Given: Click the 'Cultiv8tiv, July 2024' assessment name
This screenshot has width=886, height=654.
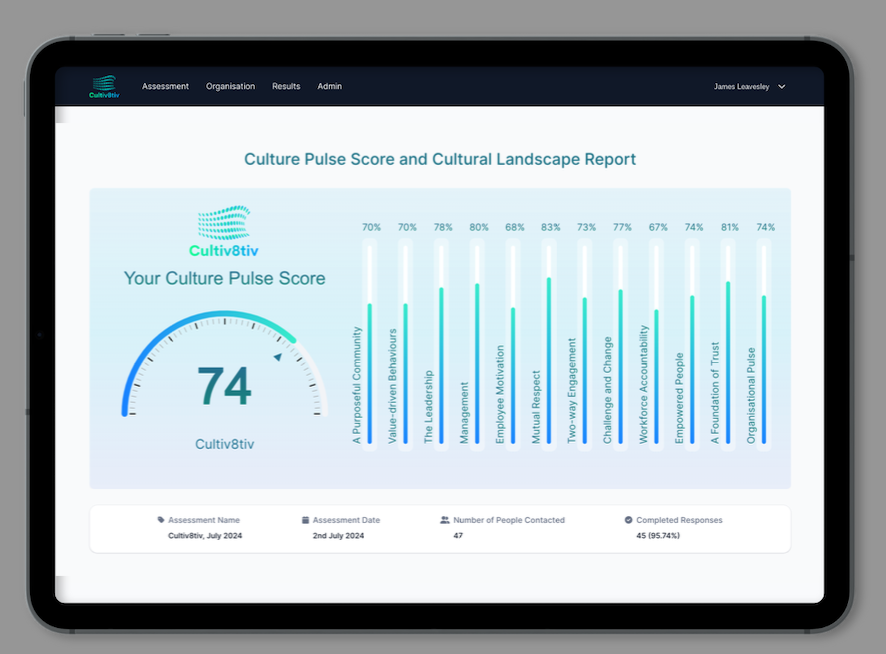Looking at the screenshot, I should (x=205, y=536).
